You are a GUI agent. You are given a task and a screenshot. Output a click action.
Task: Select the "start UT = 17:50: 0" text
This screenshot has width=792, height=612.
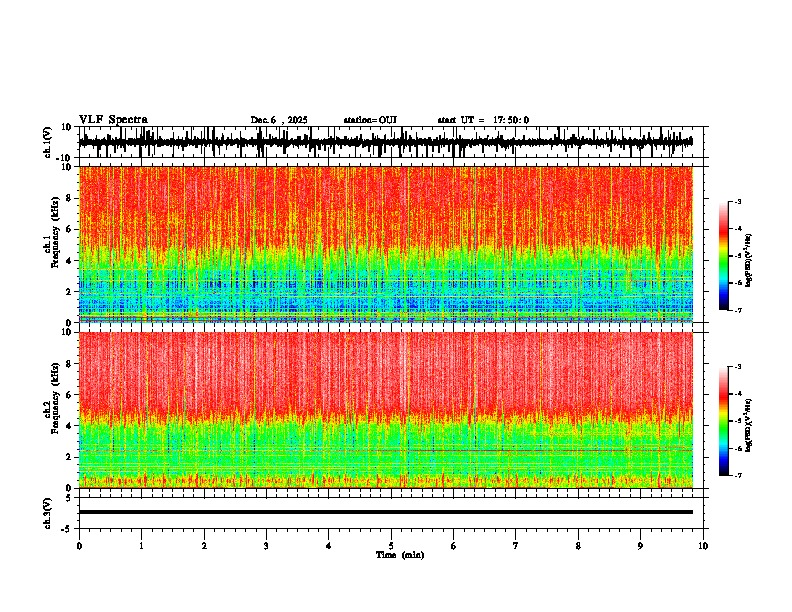click(x=483, y=120)
